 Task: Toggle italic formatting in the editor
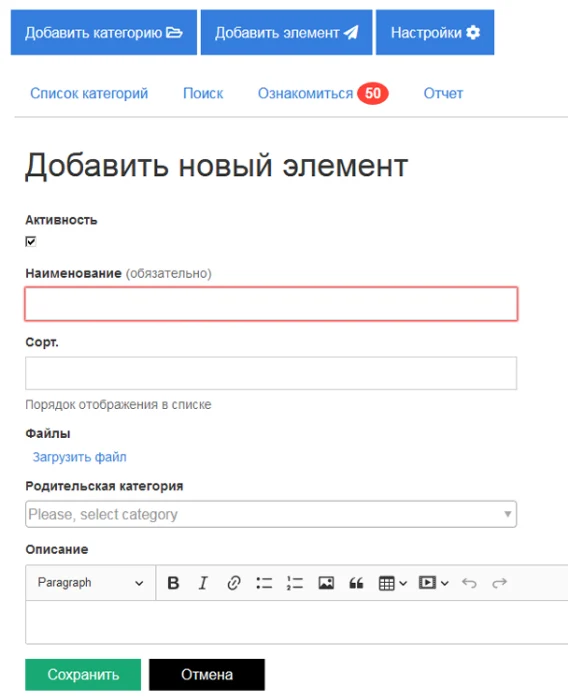203,583
